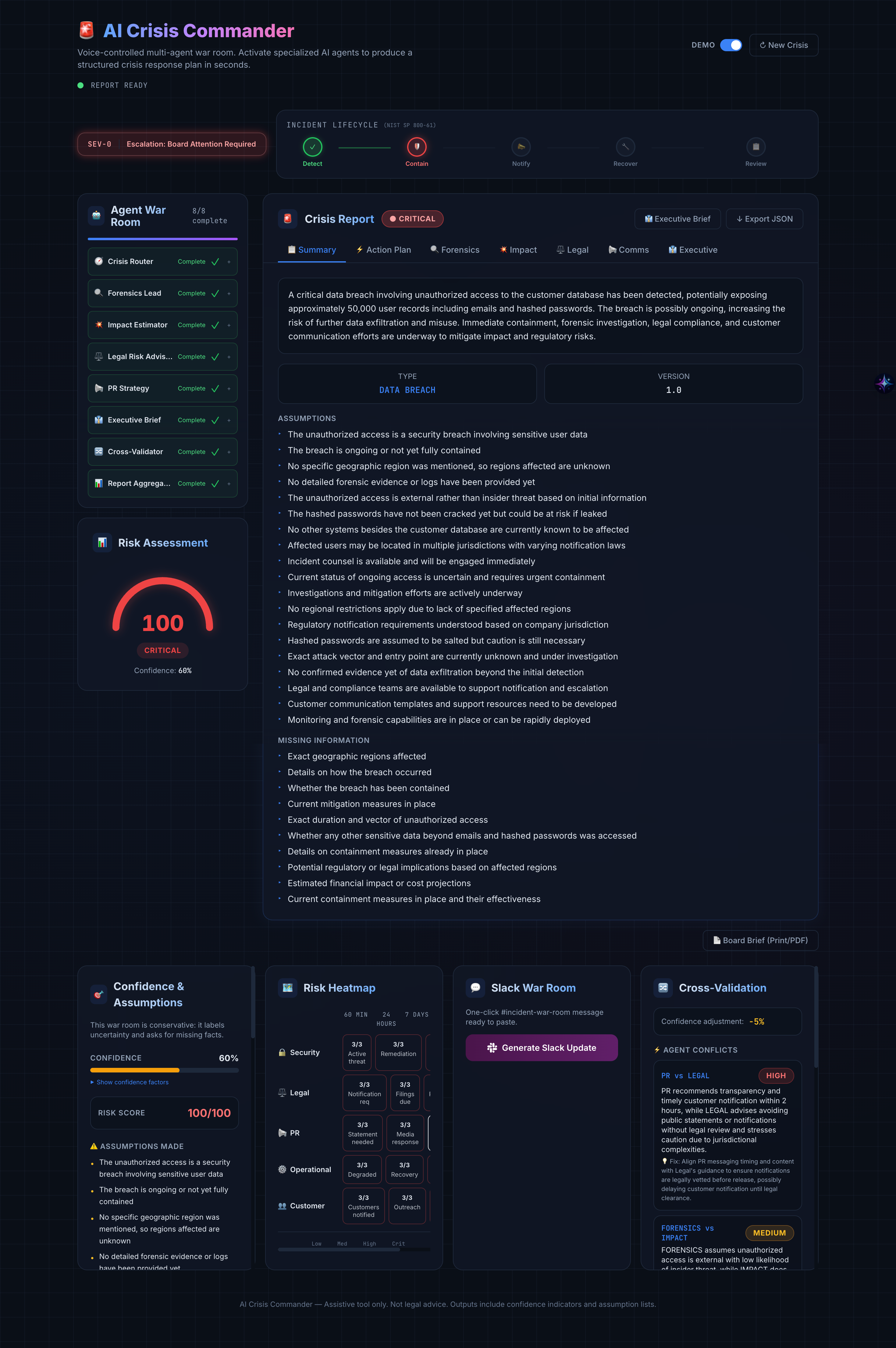Image resolution: width=896 pixels, height=1348 pixels.
Task: Expand the Cross-Validator agent row
Action: [x=229, y=452]
